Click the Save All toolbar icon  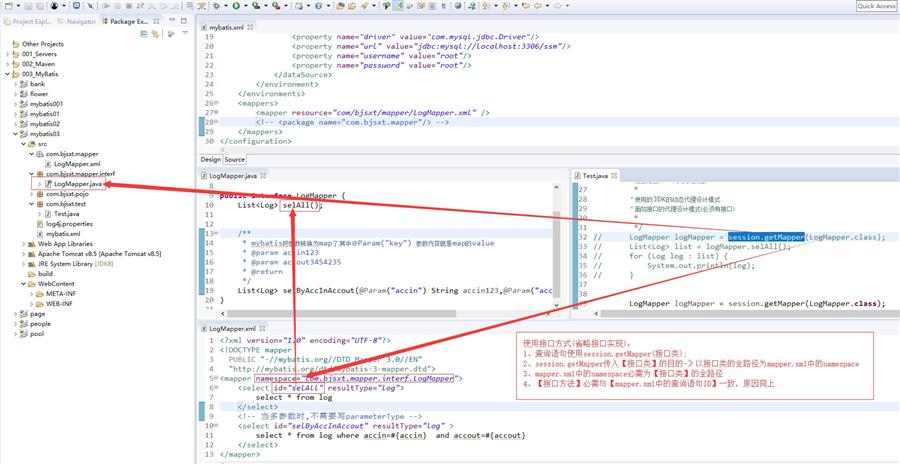point(40,6)
